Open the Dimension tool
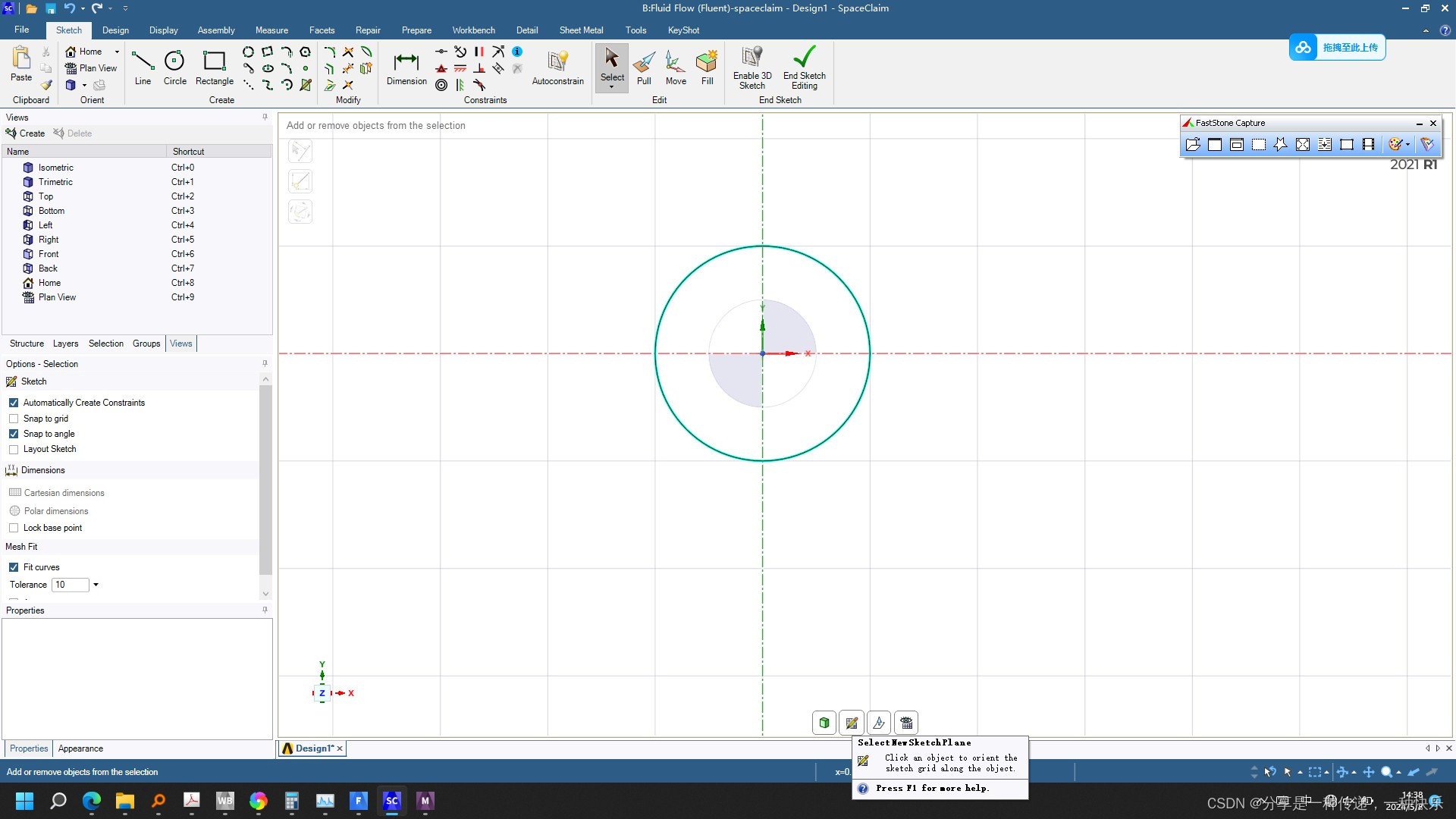The image size is (1456, 819). coord(406,67)
